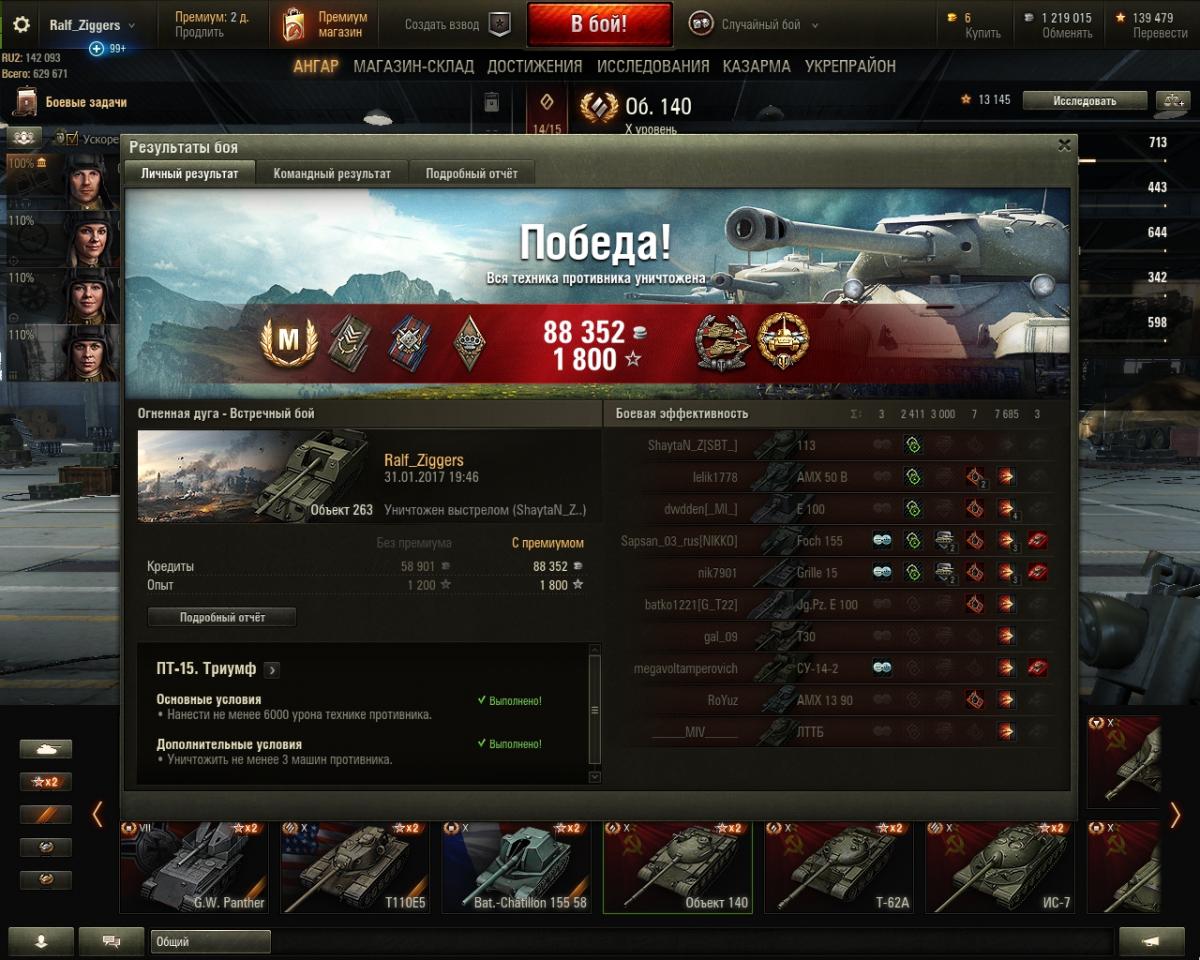Toggle the tank type carousel filter
Viewport: 1200px width, 960px height.
coord(46,749)
